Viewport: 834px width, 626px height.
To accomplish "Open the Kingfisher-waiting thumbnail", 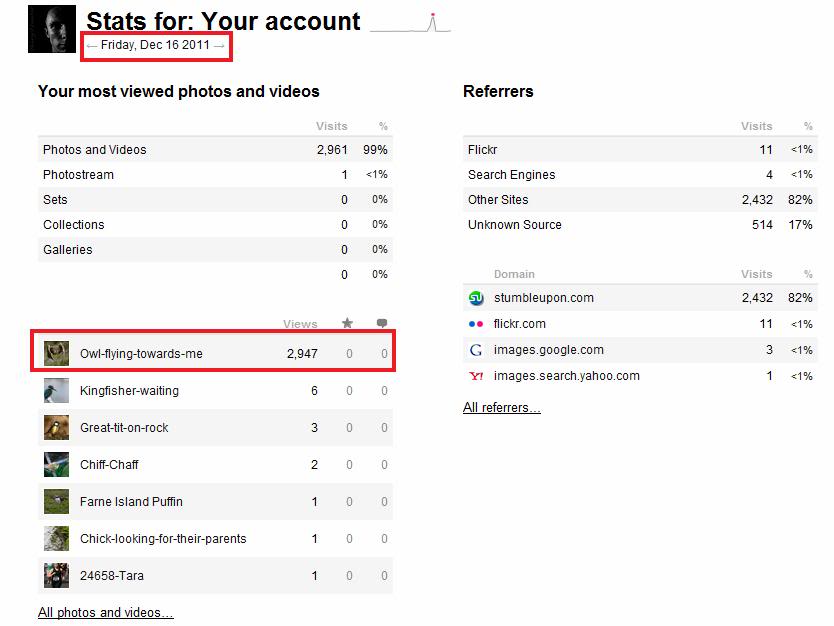I will click(x=56, y=390).
